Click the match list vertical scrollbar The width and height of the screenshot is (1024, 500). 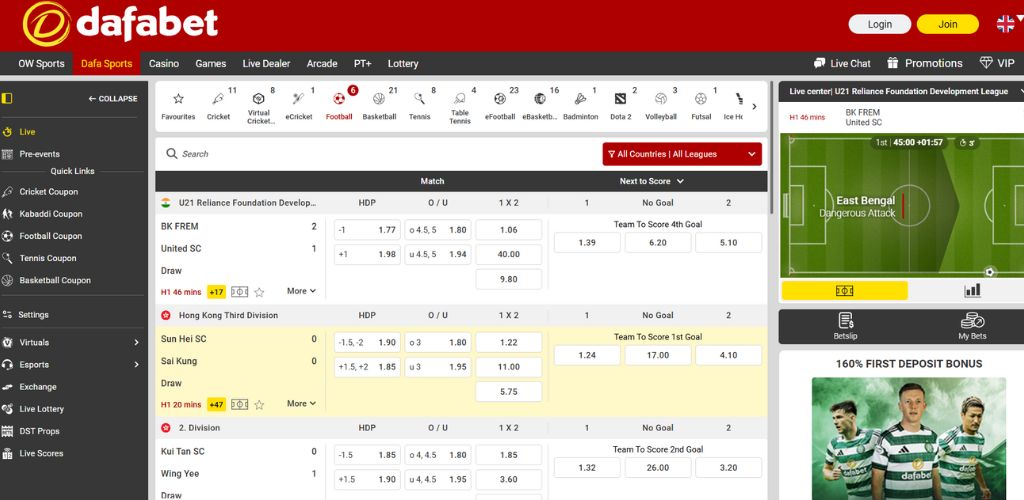click(771, 147)
